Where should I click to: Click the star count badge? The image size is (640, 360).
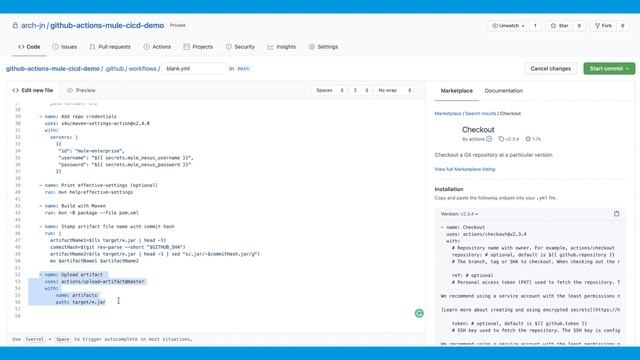(x=579, y=26)
